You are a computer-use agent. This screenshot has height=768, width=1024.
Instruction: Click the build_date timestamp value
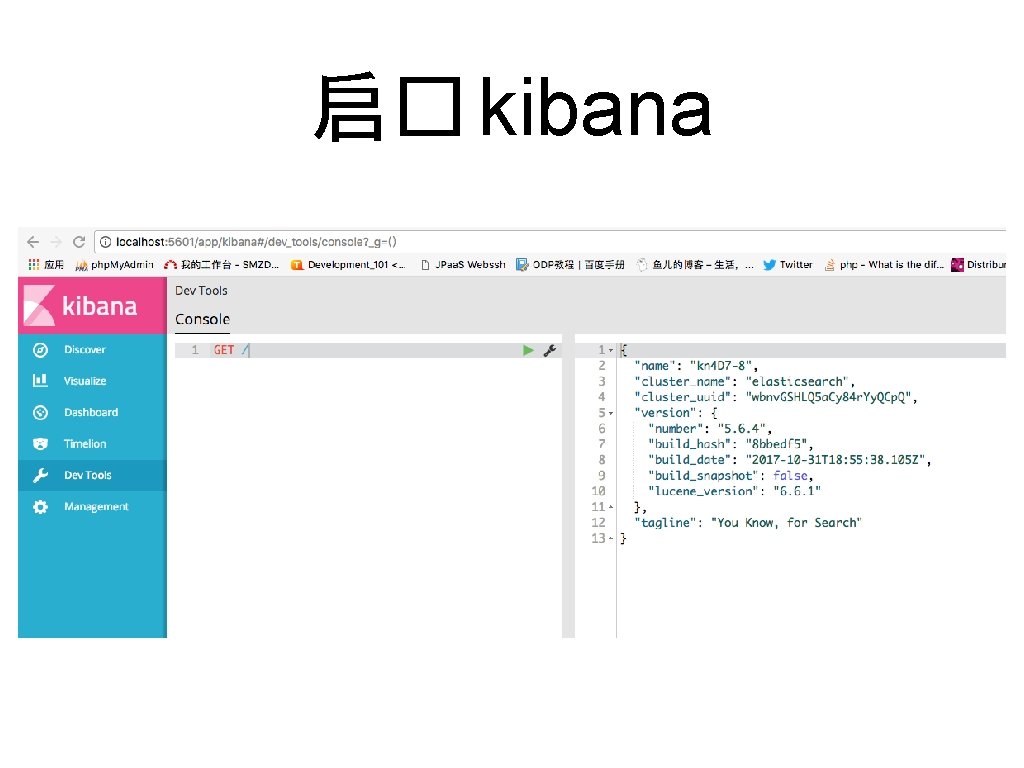(835, 460)
